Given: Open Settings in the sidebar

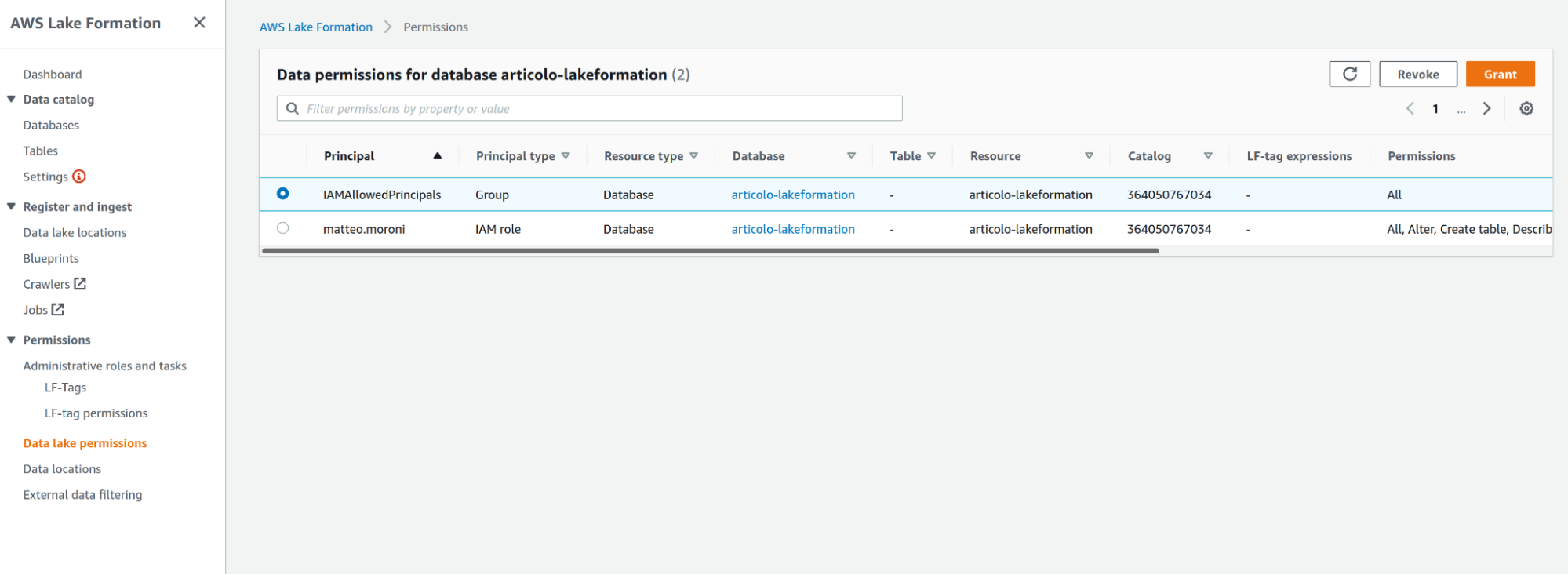Looking at the screenshot, I should click(x=45, y=177).
